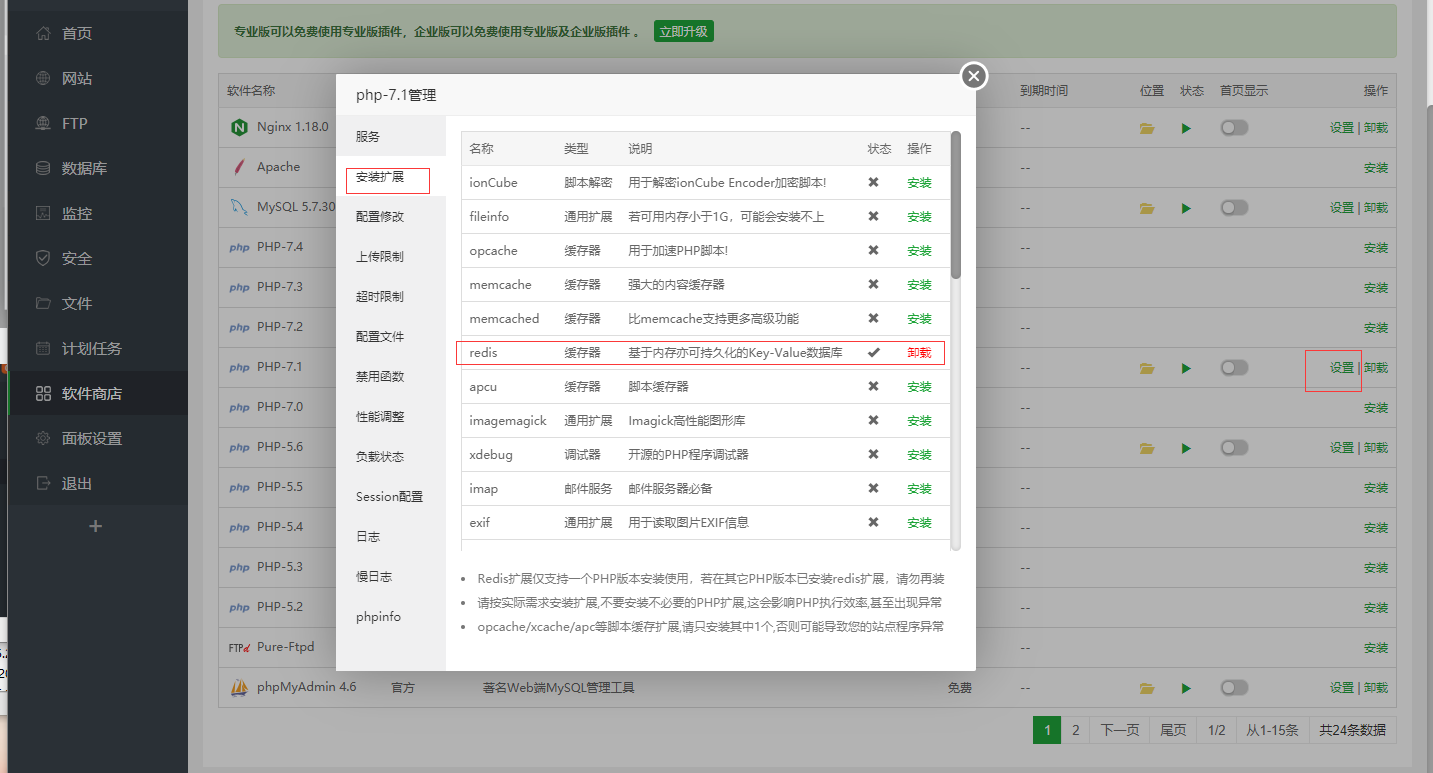Install the opcache extension
Viewport: 1433px width, 773px height.
click(x=919, y=251)
